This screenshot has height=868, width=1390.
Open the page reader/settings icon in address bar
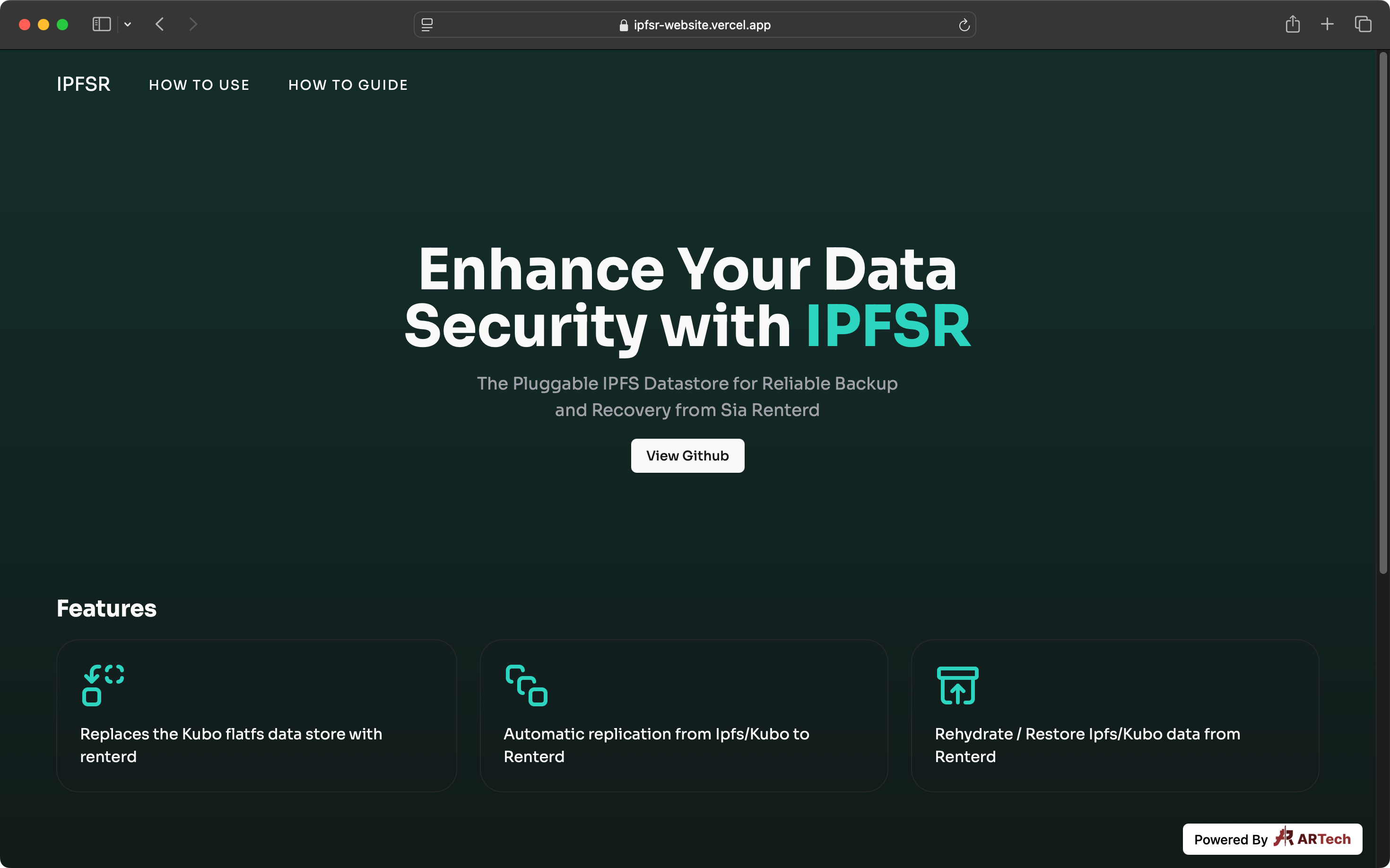427,25
